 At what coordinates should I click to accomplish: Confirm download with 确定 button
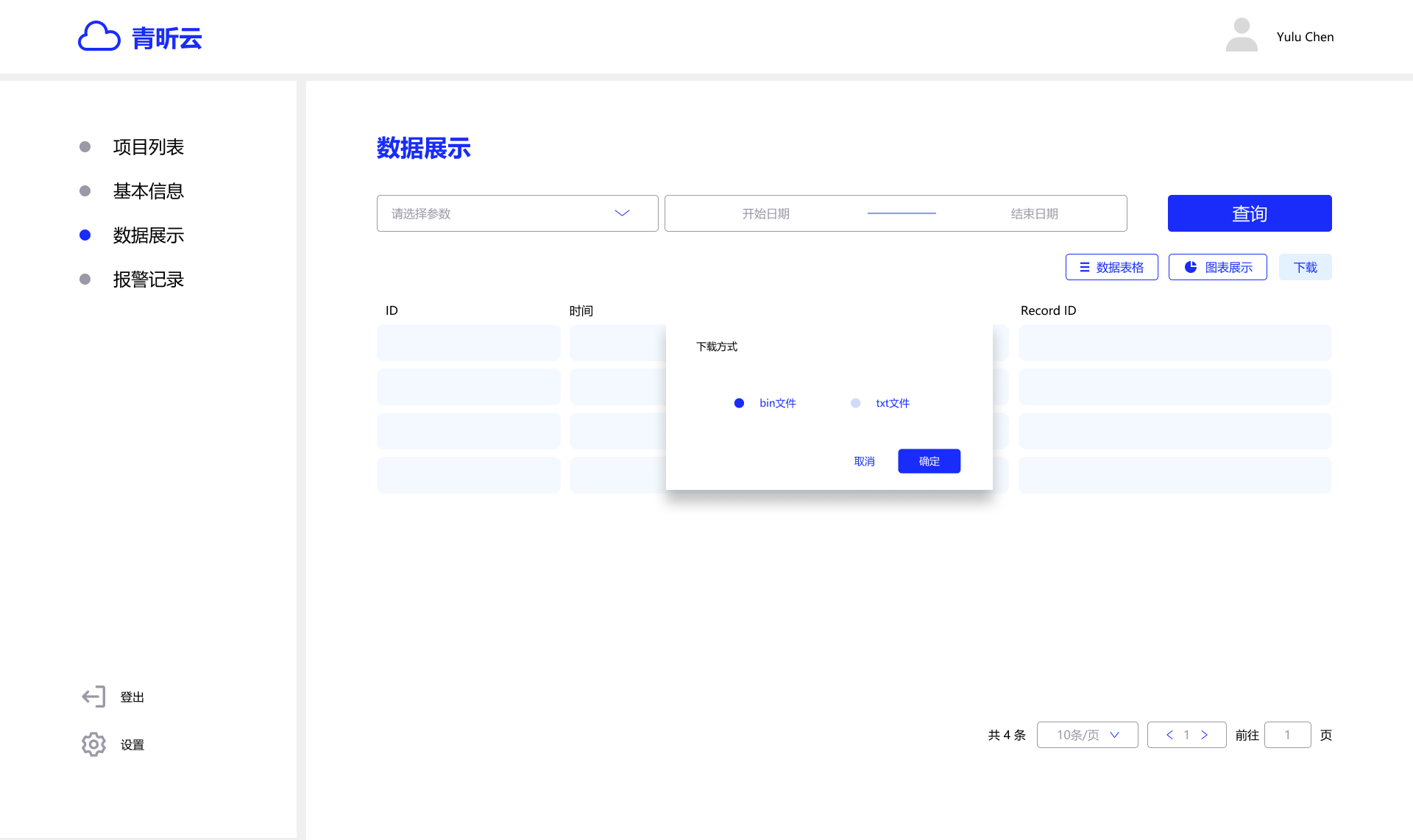tap(929, 461)
